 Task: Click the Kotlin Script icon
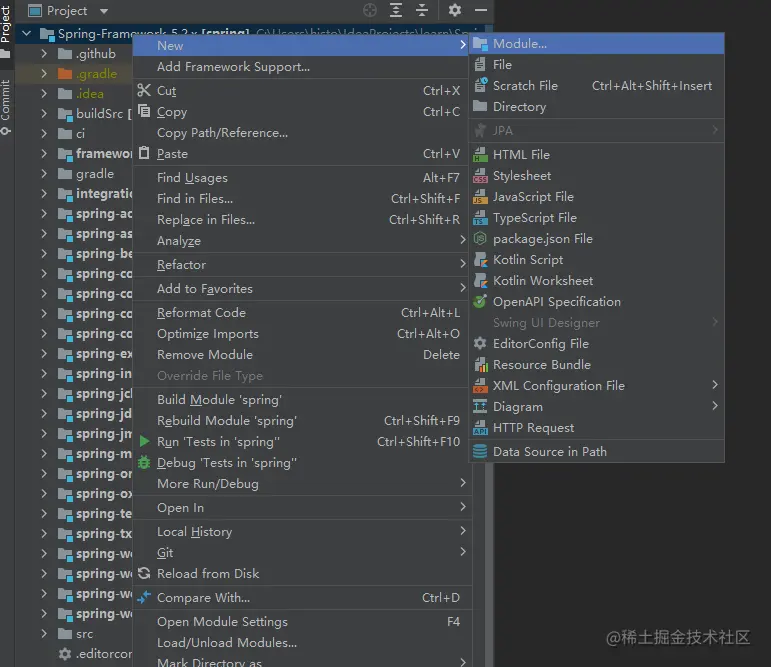pyautogui.click(x=480, y=260)
